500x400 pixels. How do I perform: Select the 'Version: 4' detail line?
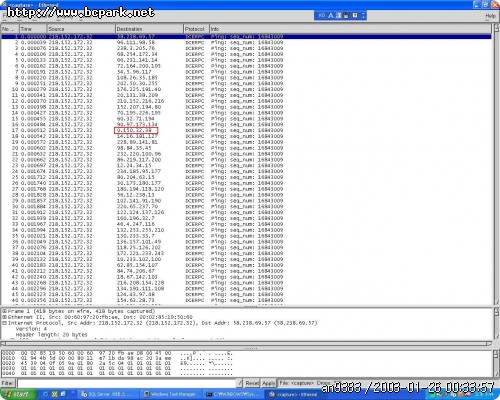[x=31, y=329]
